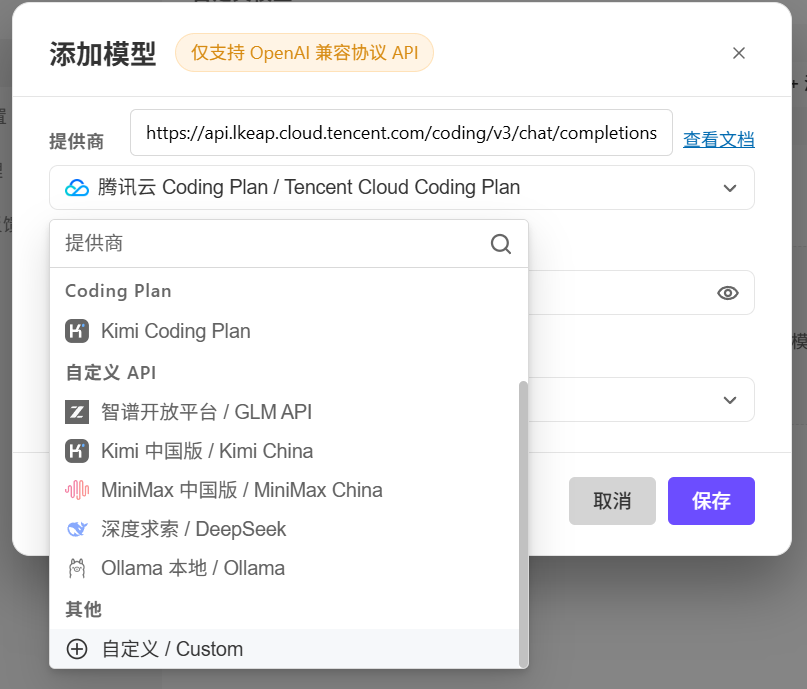
Task: Click the Ollama llama logo icon
Action: pos(77,568)
